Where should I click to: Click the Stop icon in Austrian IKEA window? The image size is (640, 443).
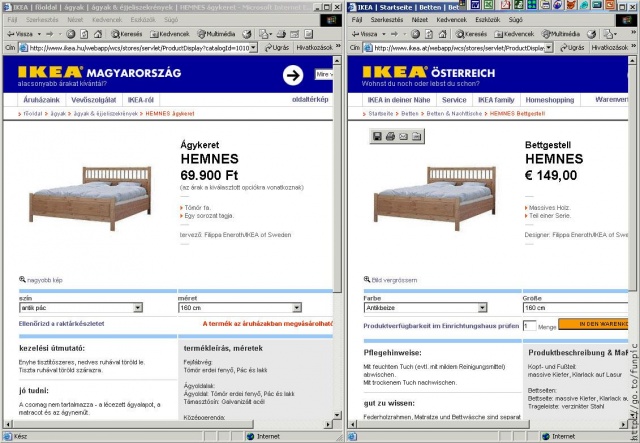click(x=416, y=34)
